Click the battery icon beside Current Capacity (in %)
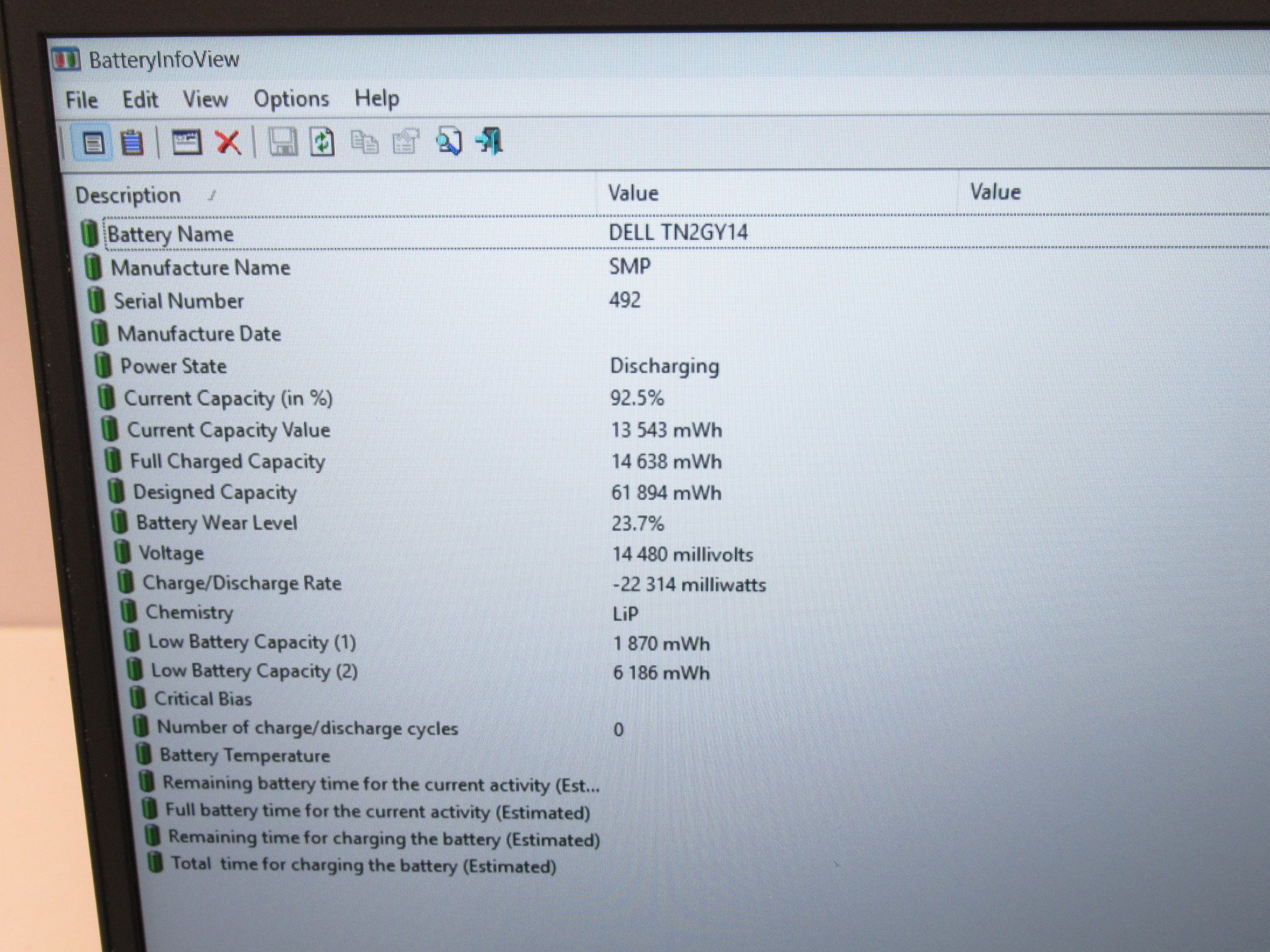Viewport: 1270px width, 952px height. 107,398
